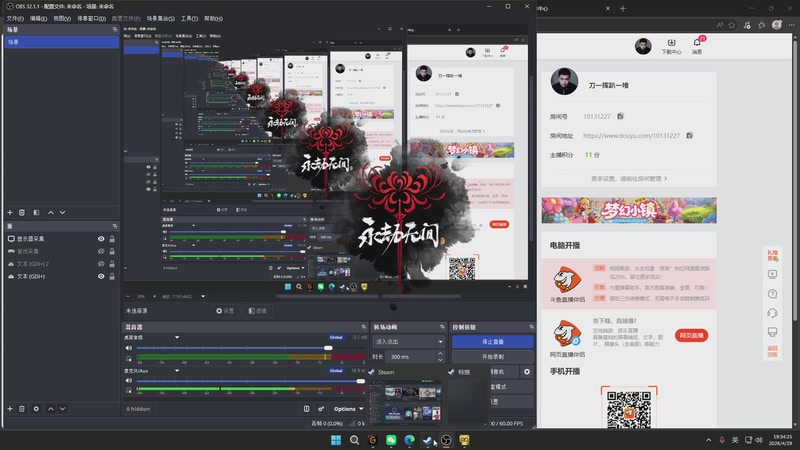Open the 停靠窗口(D) menu
Viewport: 800px width, 450px height.
91,18
